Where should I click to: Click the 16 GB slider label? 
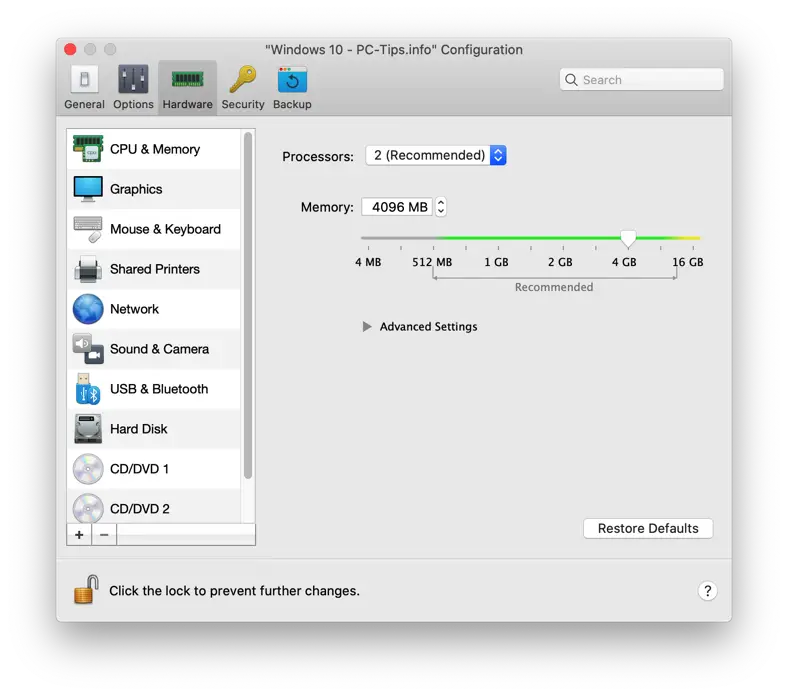[x=687, y=262]
